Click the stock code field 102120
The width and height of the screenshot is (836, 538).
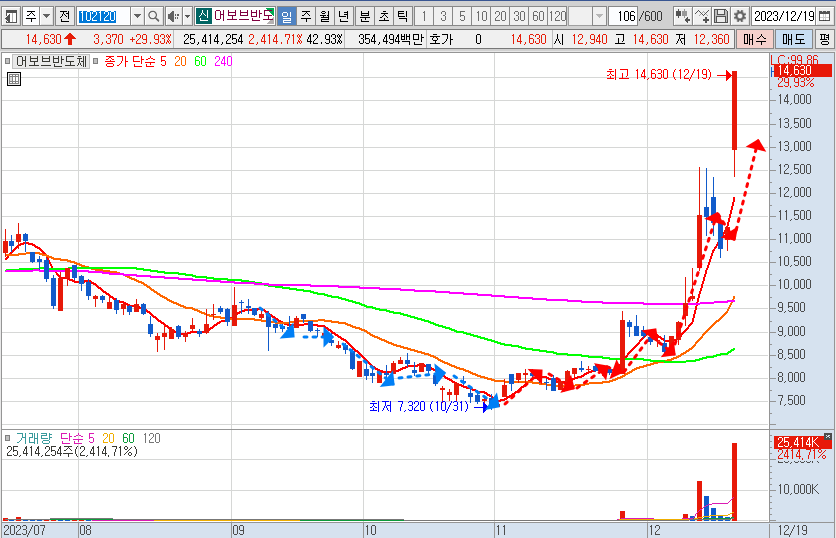[x=104, y=17]
